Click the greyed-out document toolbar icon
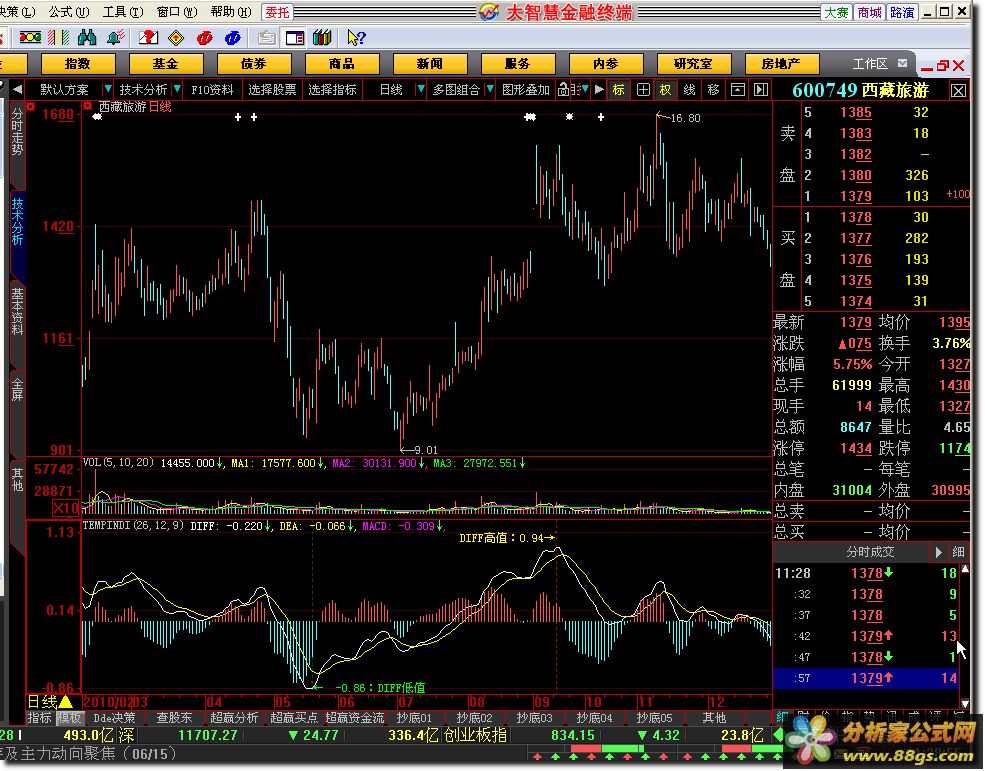Image resolution: width=985 pixels, height=771 pixels. [x=266, y=38]
